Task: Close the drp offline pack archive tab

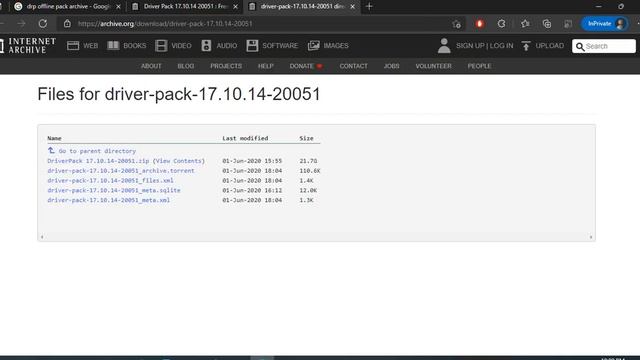Action: (118, 7)
